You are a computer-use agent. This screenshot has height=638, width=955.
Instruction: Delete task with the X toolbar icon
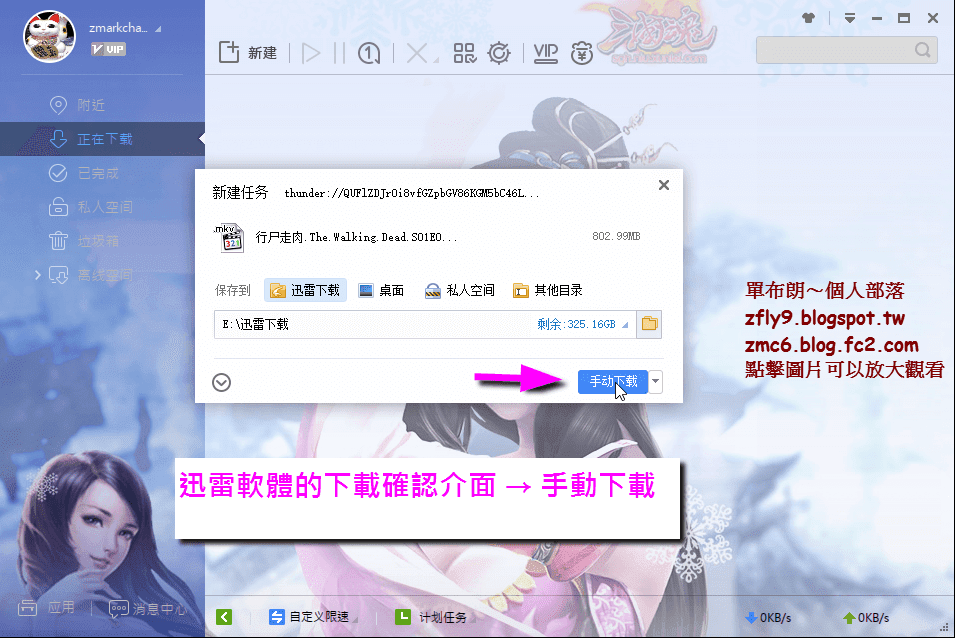(x=417, y=54)
